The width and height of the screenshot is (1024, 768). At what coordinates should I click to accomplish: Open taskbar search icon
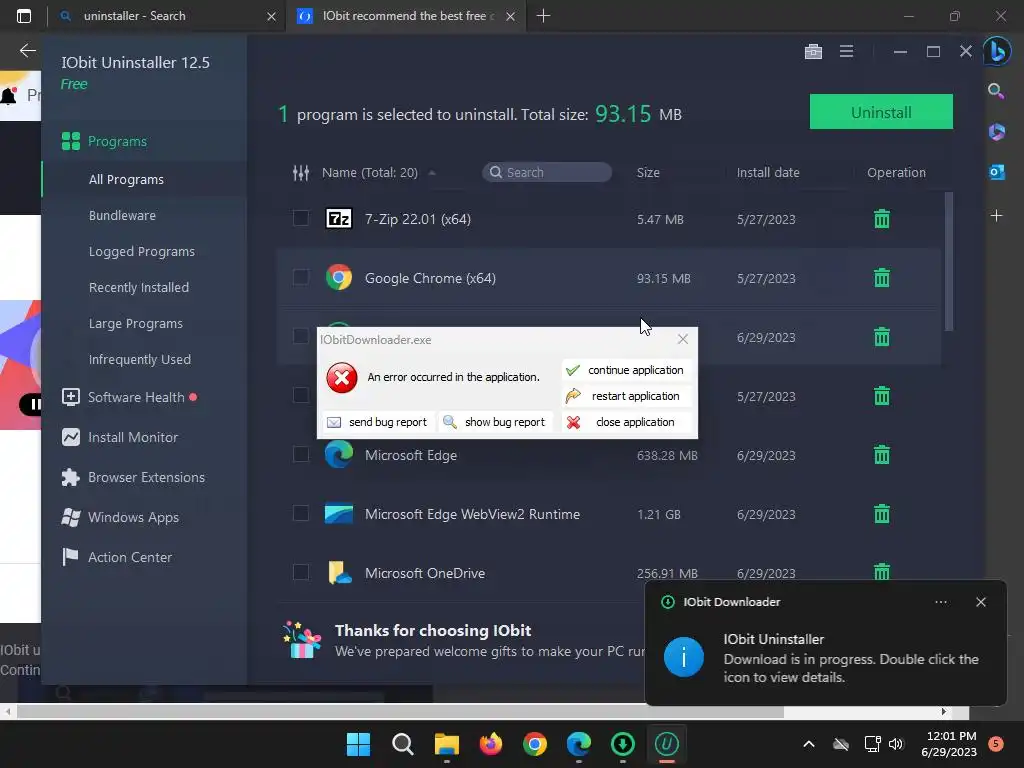pos(402,744)
